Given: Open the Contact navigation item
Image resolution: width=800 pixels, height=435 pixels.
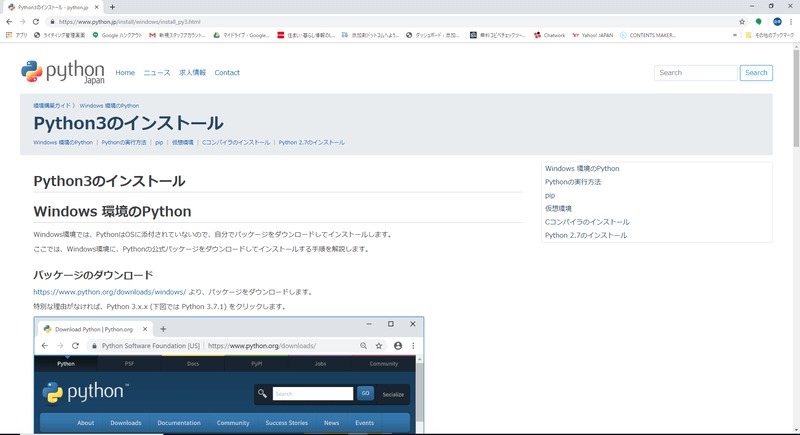Looking at the screenshot, I should 227,72.
